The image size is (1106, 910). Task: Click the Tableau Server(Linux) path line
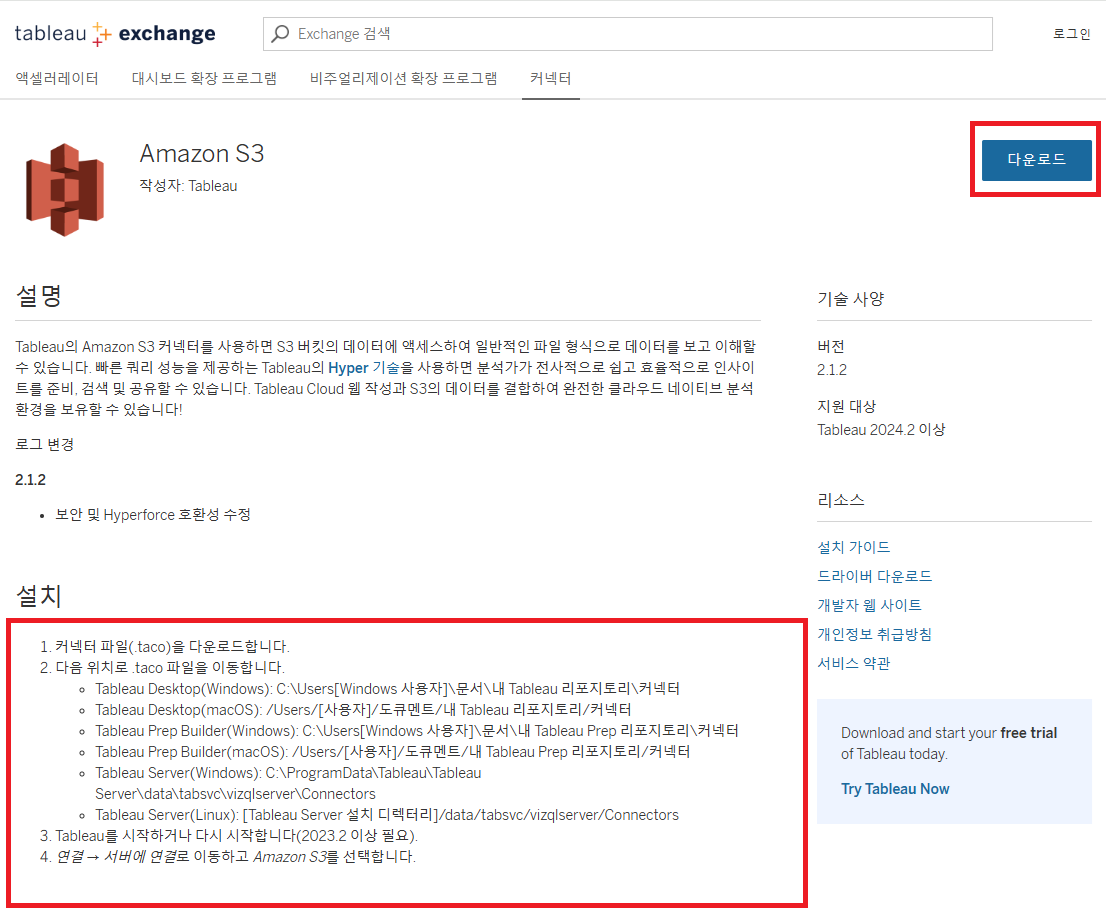[x=387, y=815]
